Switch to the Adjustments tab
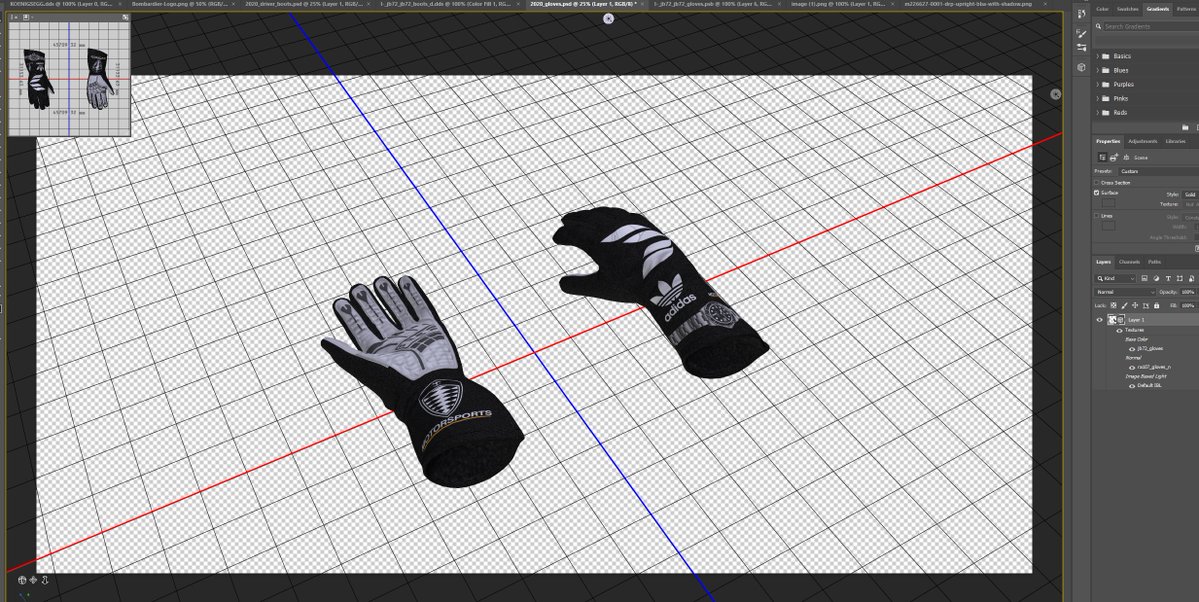Viewport: 1199px width, 602px height. pyautogui.click(x=1142, y=142)
